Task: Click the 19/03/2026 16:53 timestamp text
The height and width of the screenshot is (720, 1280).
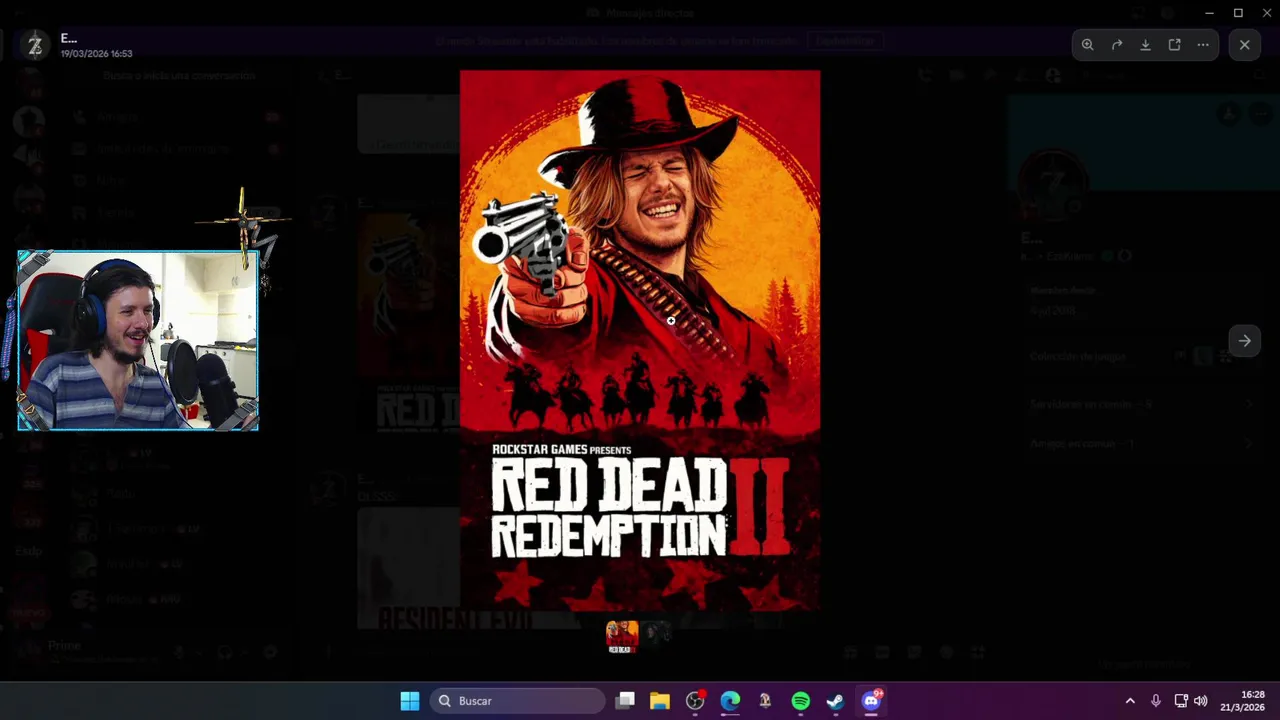Action: pos(96,54)
